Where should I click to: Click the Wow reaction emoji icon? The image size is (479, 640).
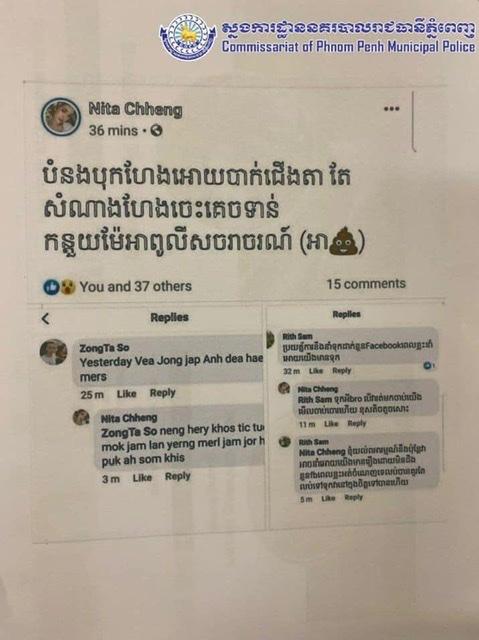tap(68, 287)
